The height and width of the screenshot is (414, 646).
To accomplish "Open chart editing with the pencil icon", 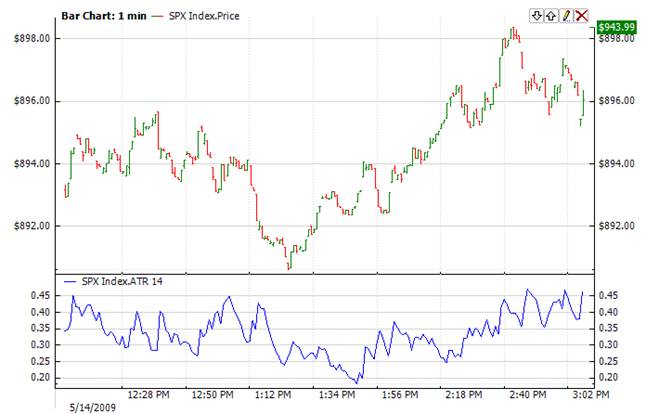I will [x=566, y=16].
